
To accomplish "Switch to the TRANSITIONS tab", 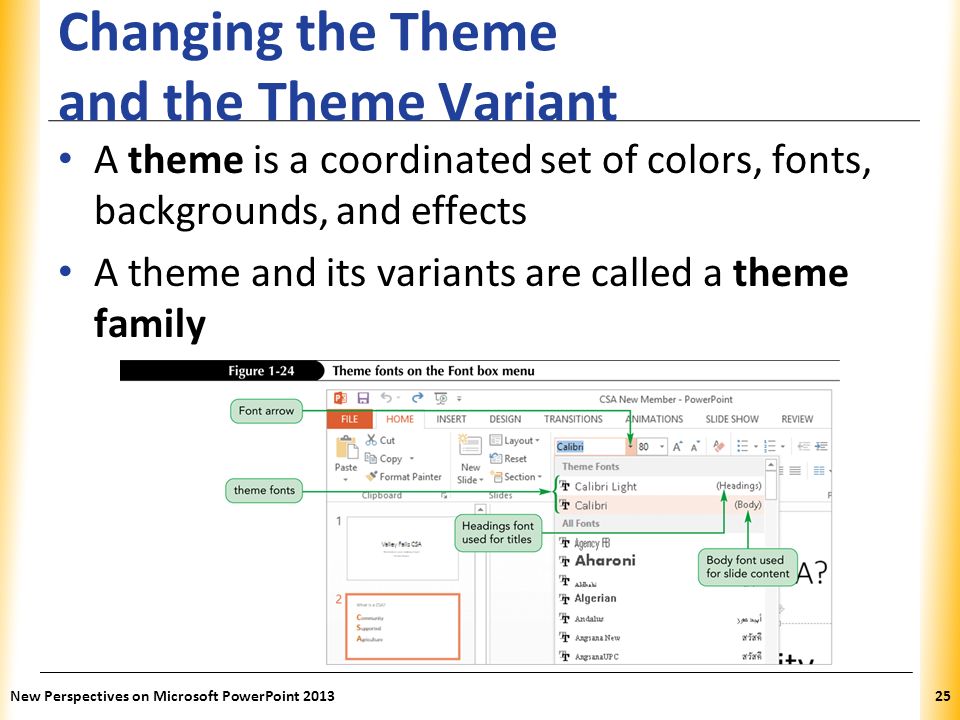I will (x=573, y=419).
